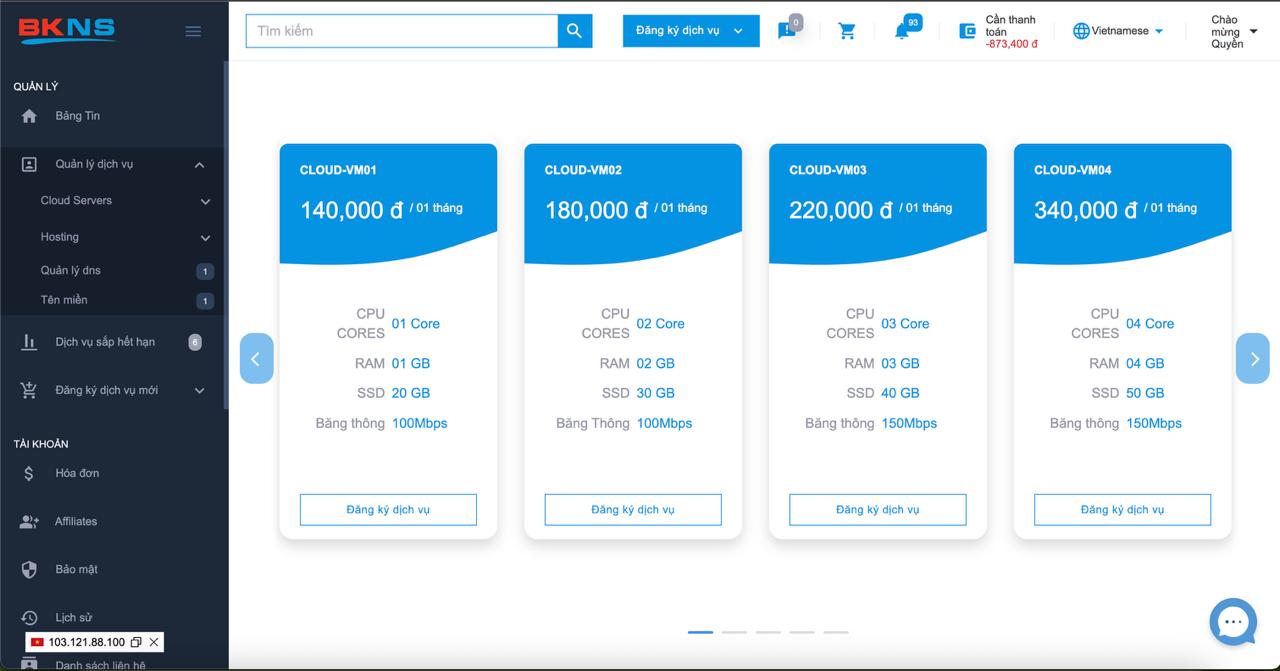Image resolution: width=1280 pixels, height=671 pixels.
Task: Open the shopping cart icon
Action: pos(847,31)
